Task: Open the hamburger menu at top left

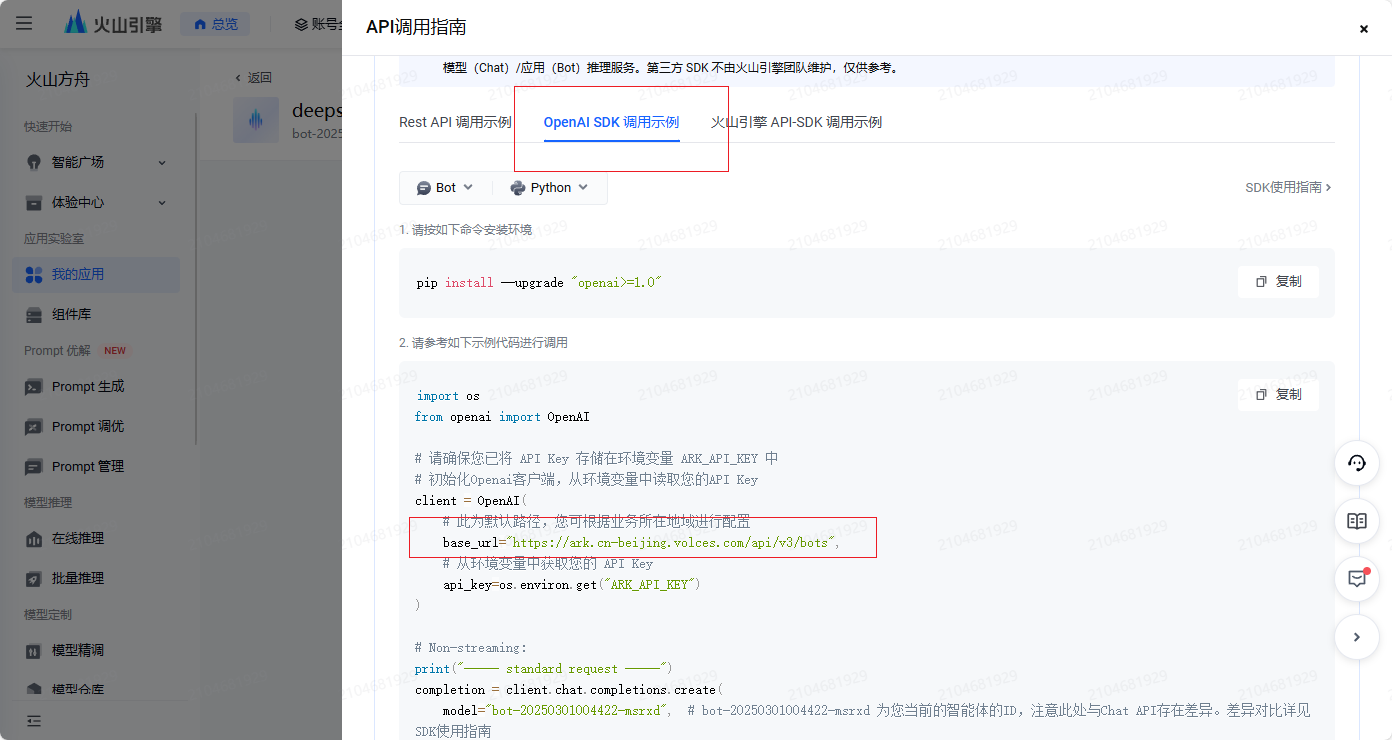Action: click(x=24, y=23)
